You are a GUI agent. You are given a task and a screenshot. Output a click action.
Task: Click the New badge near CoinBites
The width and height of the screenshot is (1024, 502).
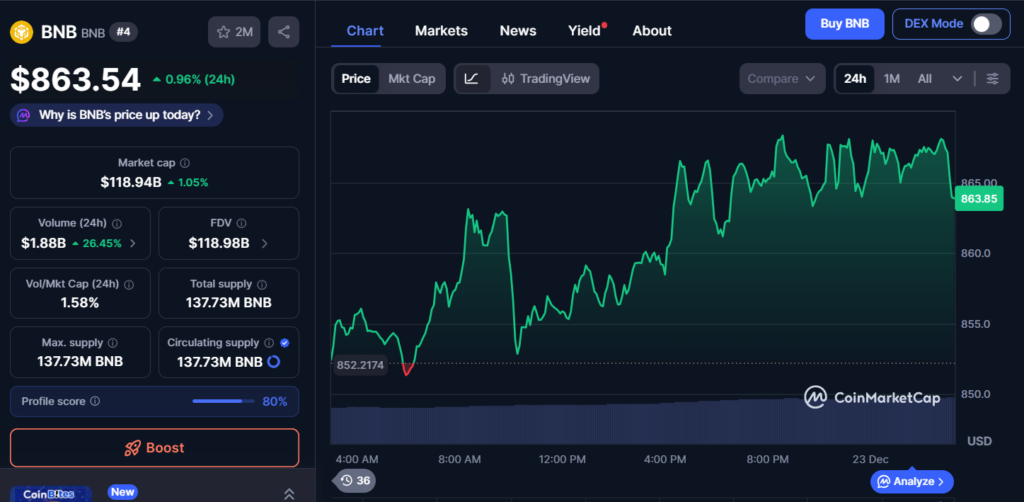(x=122, y=492)
